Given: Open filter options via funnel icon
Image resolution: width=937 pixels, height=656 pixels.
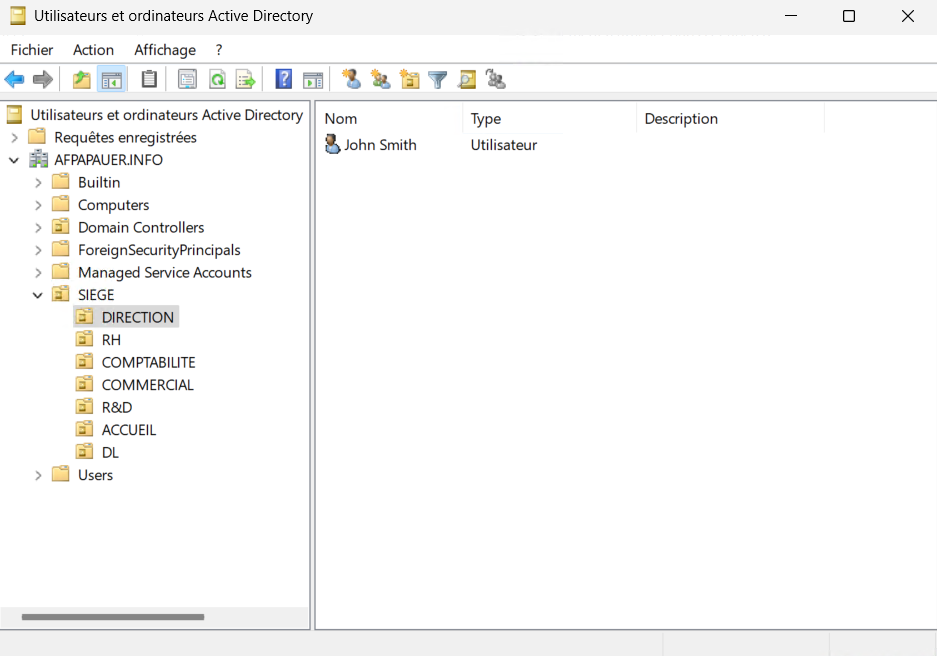Looking at the screenshot, I should pos(437,80).
